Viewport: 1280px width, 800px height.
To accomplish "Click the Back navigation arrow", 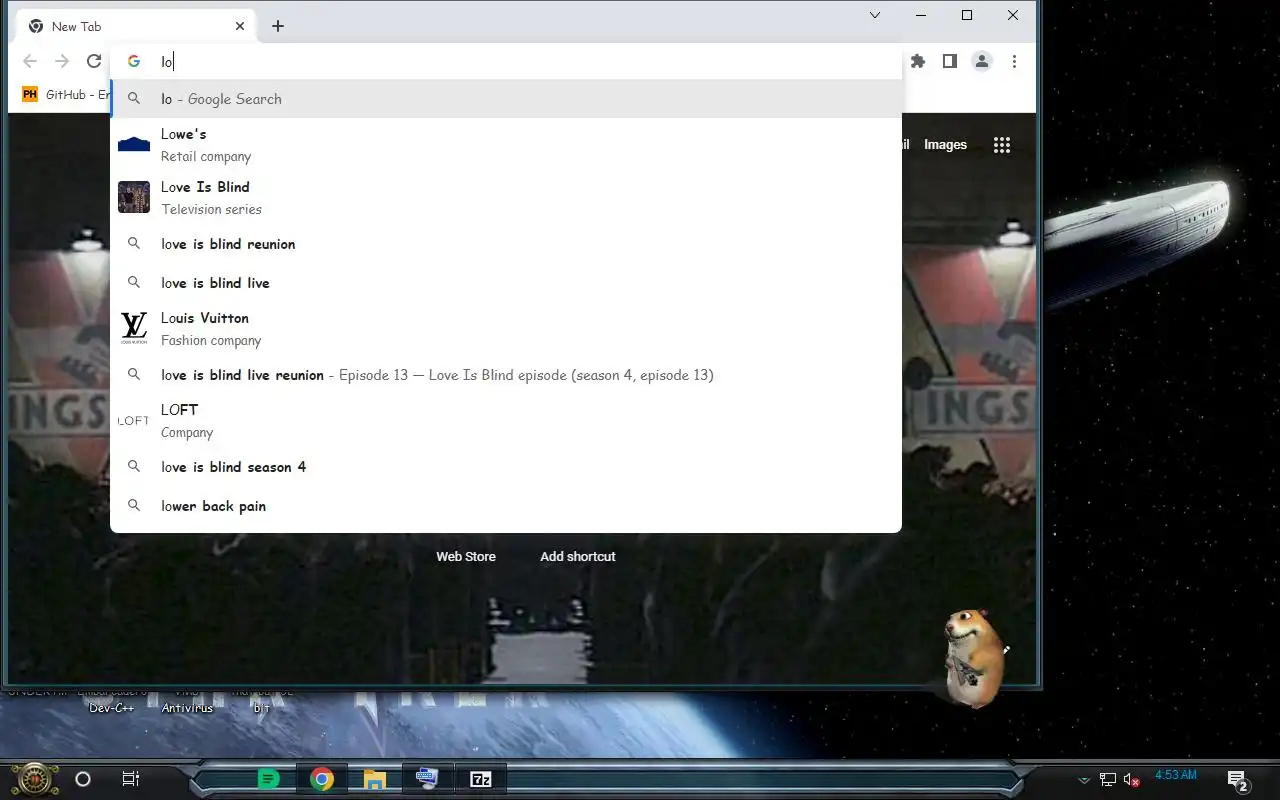I will click(30, 62).
